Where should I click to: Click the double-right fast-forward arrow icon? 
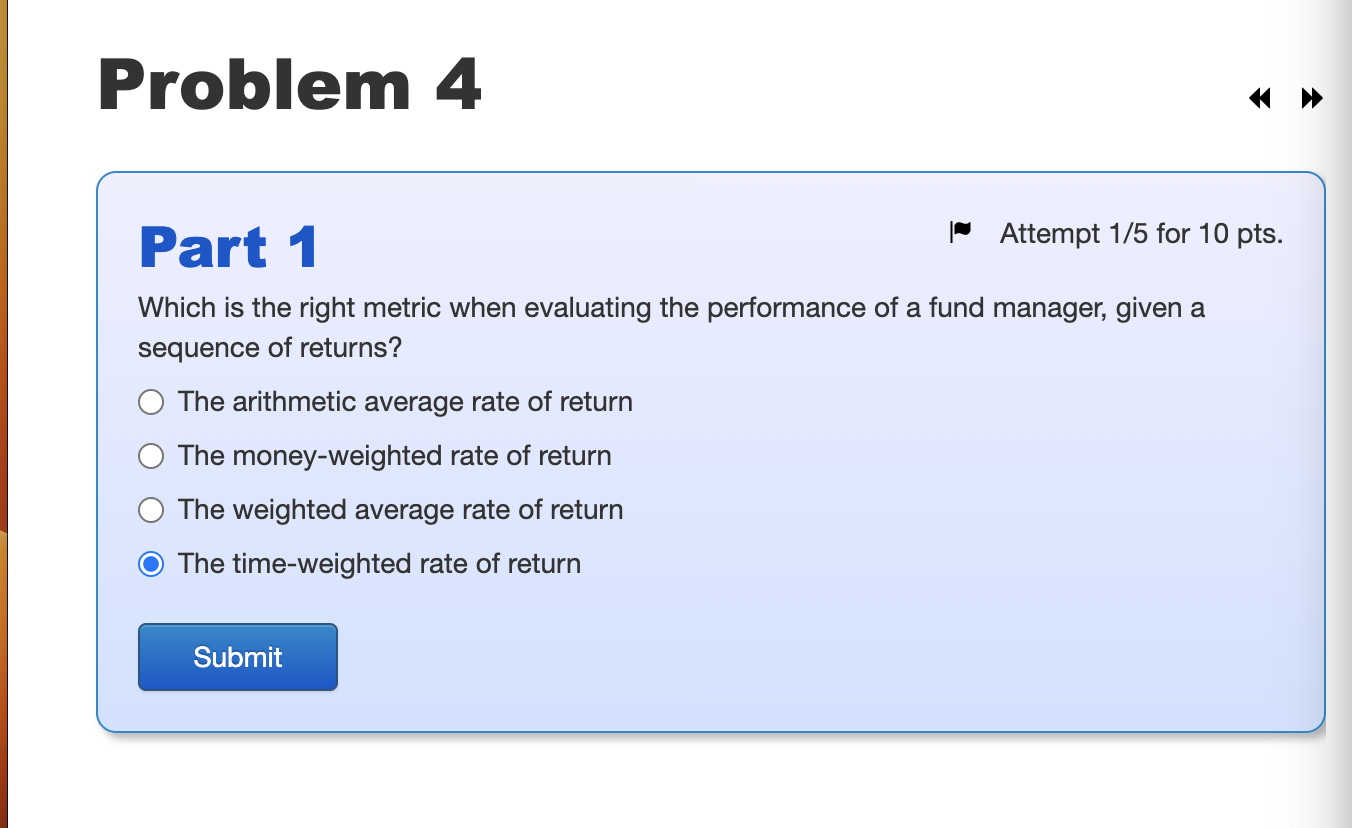1311,98
